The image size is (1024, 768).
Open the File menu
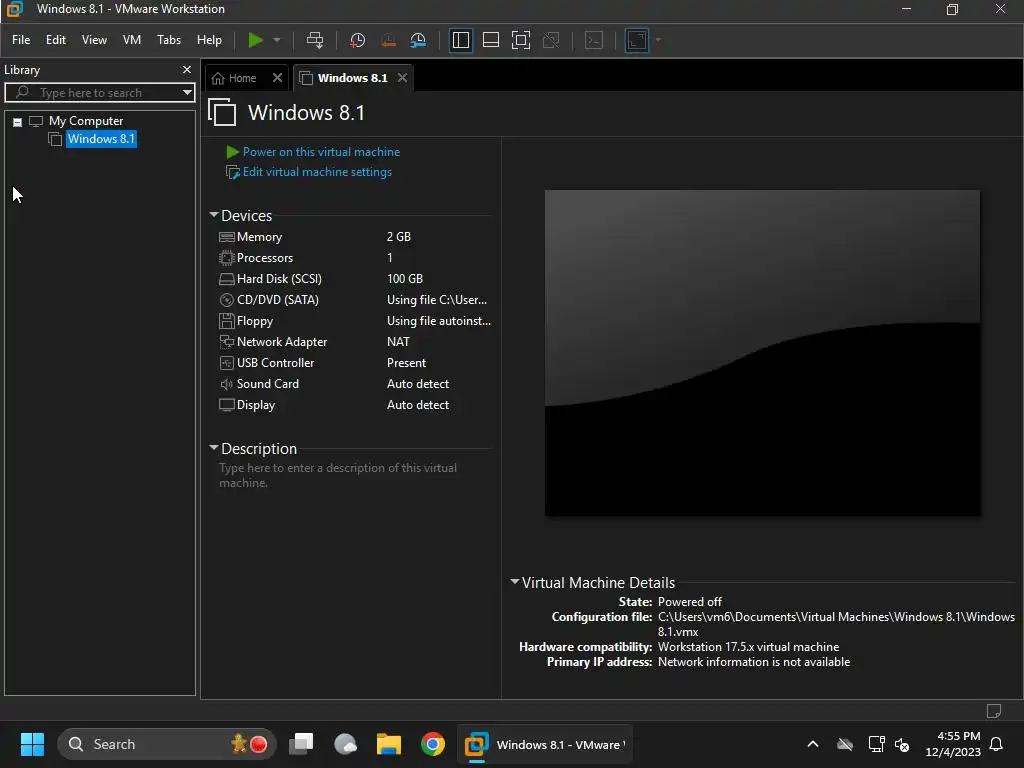tap(21, 40)
